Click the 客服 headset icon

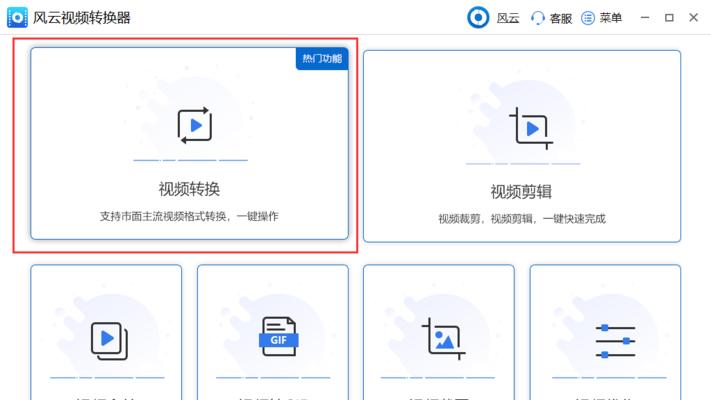pos(537,18)
